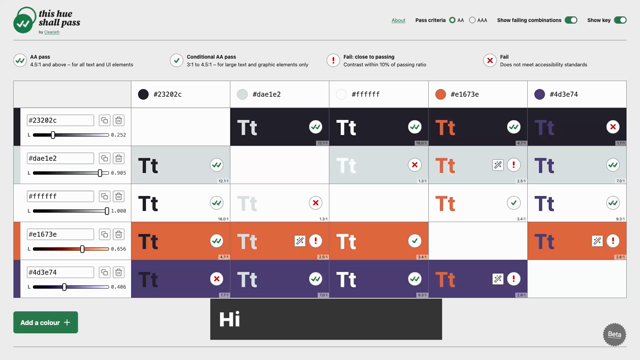Screen dimensions: 640x360
Task: Click 'Fail: close to passing' key label
Action: pyautogui.click(x=369, y=57)
